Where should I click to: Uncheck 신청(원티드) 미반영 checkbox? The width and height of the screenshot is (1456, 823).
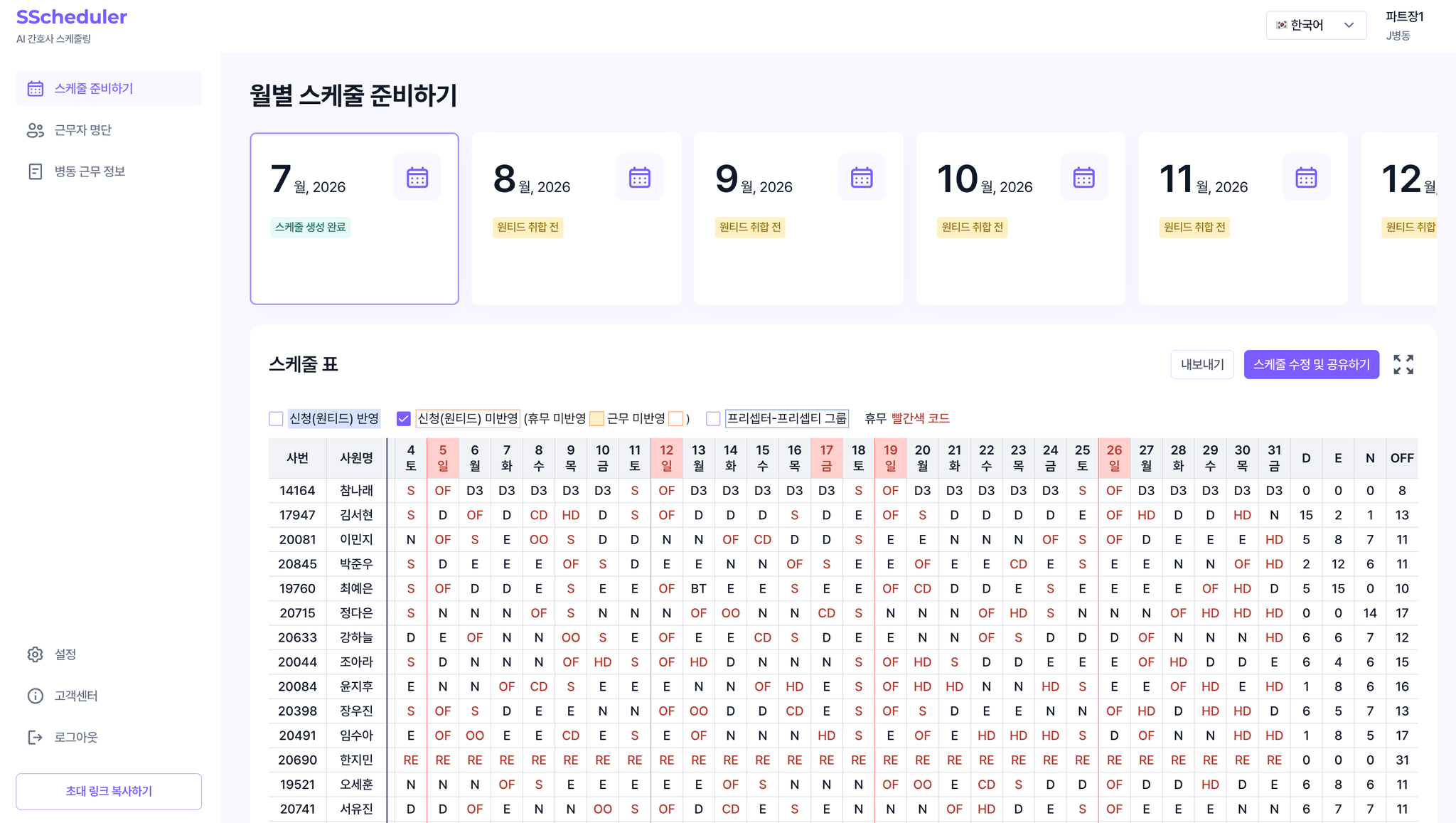[404, 418]
